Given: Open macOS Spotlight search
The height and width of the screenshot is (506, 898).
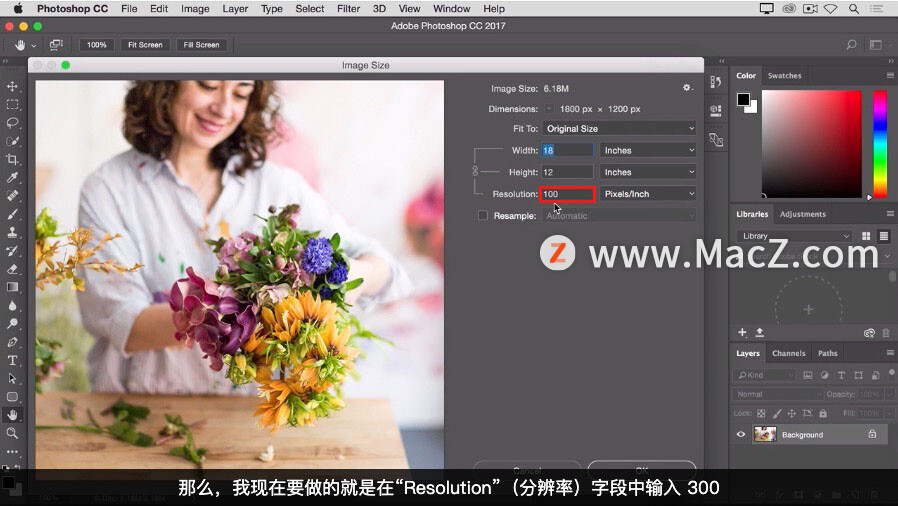Looking at the screenshot, I should tap(854, 9).
